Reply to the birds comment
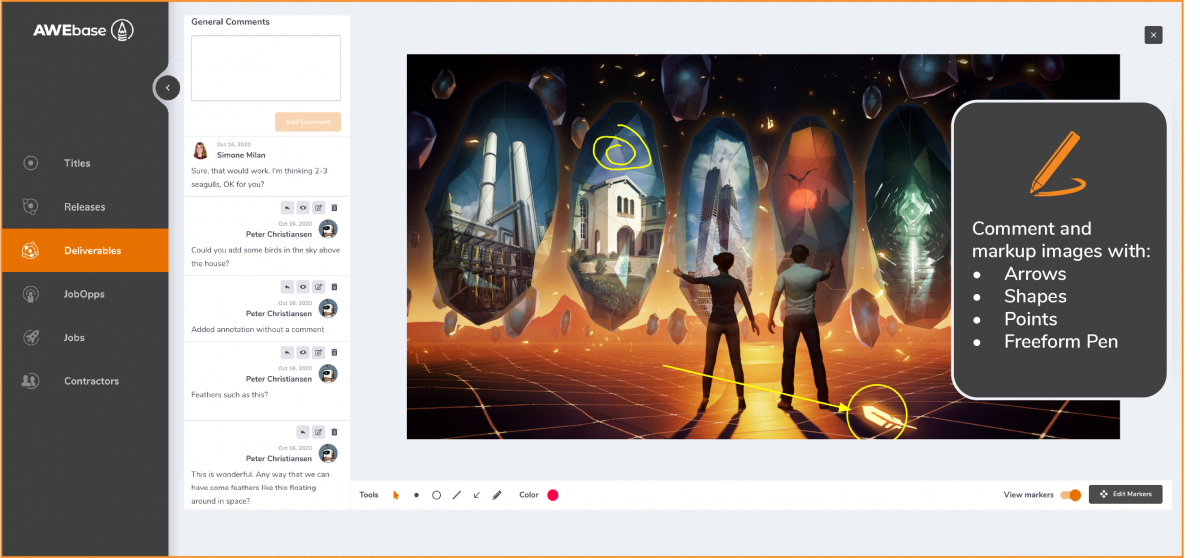 287,207
